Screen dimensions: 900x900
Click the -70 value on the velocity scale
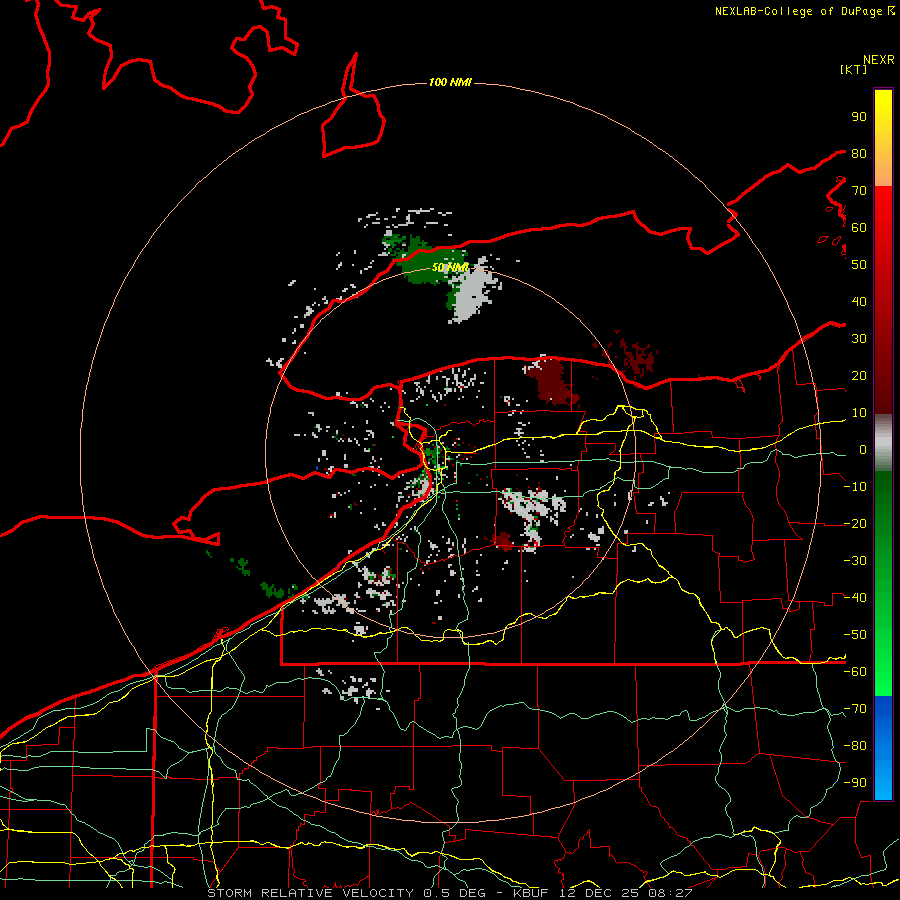(855, 709)
